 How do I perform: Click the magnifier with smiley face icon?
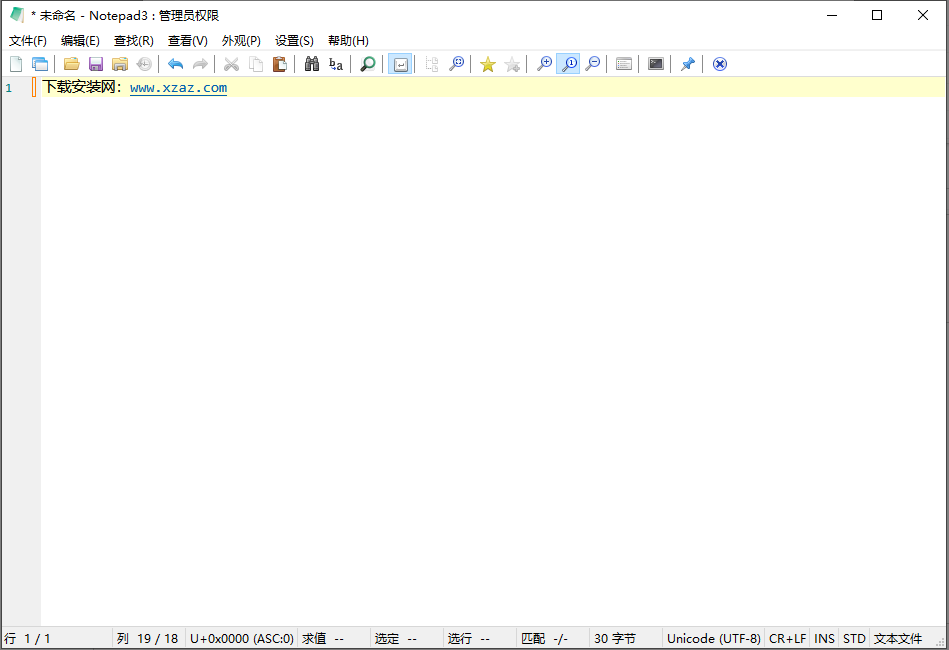(x=456, y=64)
